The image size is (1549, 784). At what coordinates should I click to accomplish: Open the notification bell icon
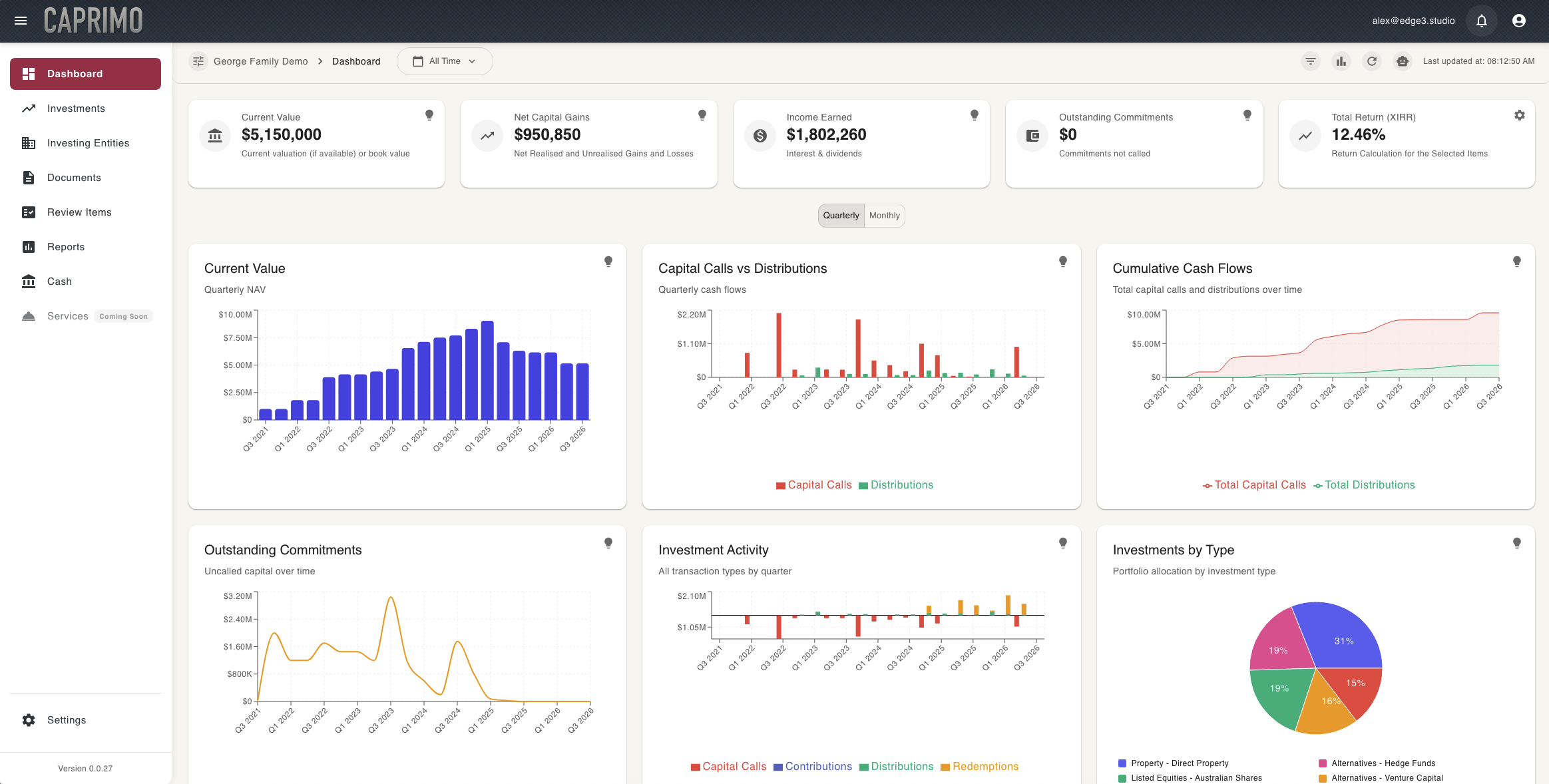coord(1481,21)
